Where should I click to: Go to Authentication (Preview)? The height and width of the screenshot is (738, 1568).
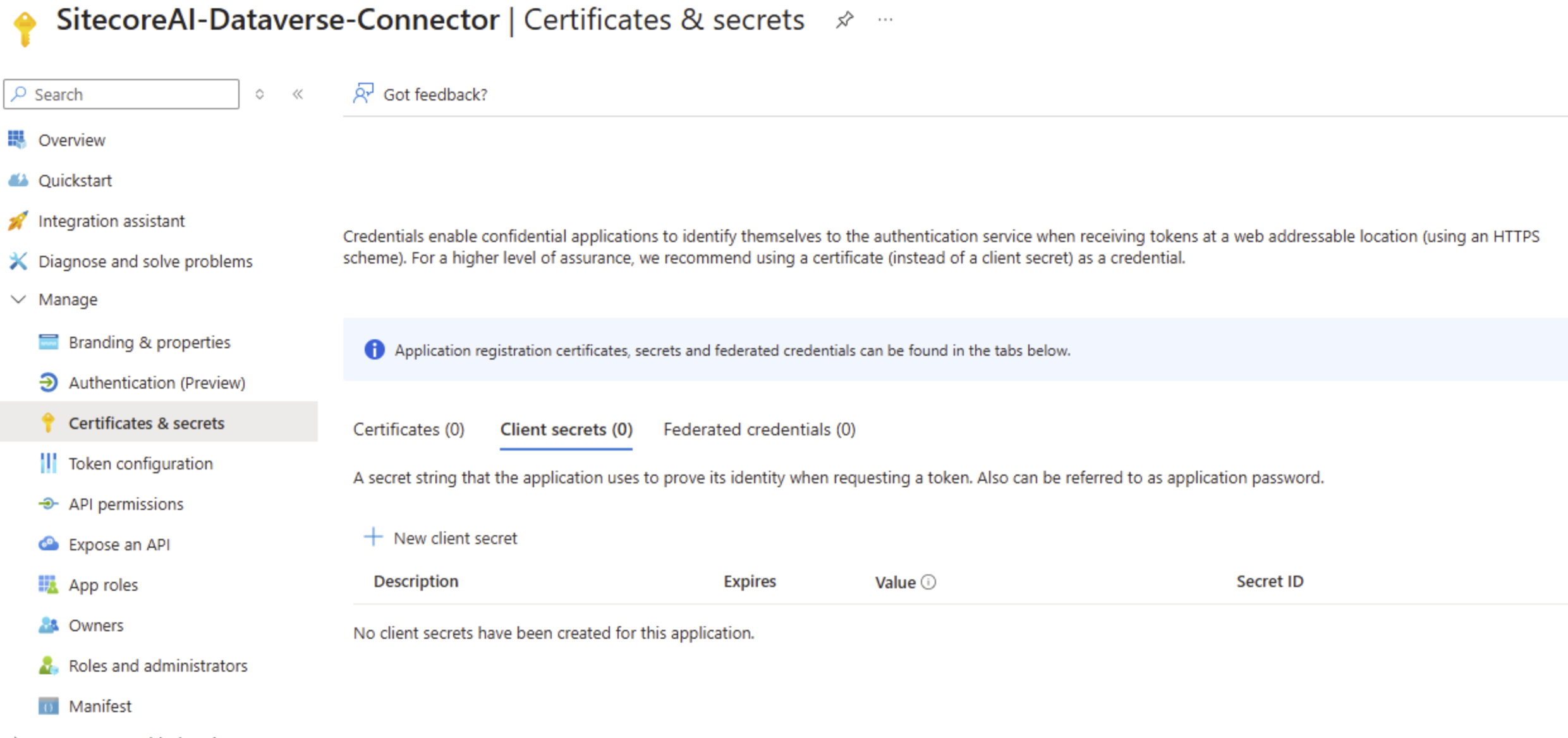(x=157, y=382)
